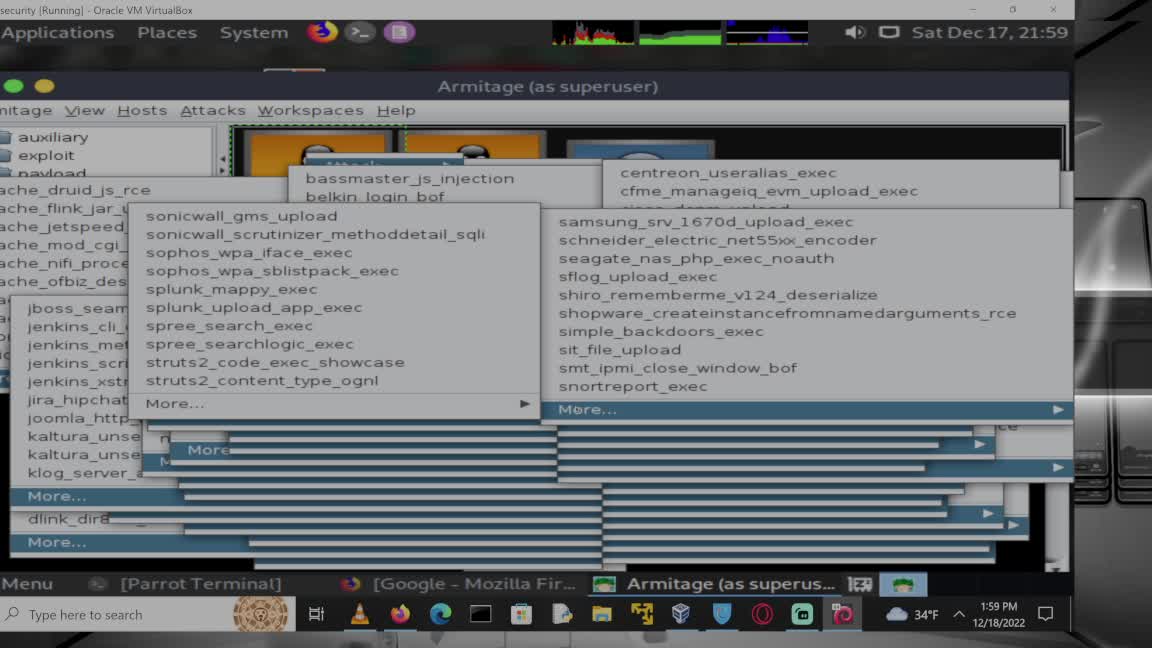Open the green square taskbar app

click(x=802, y=614)
